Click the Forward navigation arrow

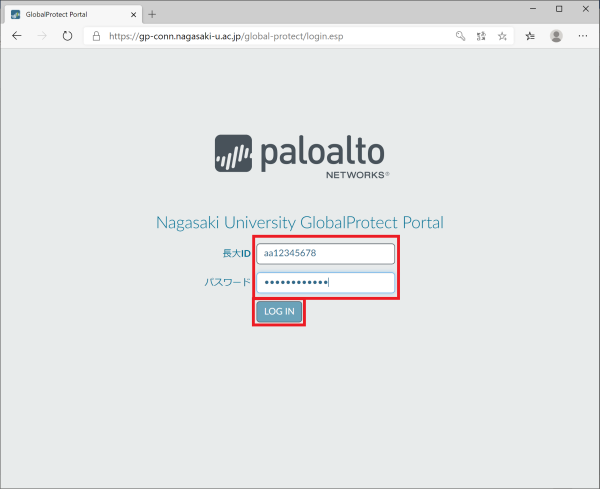coord(41,35)
